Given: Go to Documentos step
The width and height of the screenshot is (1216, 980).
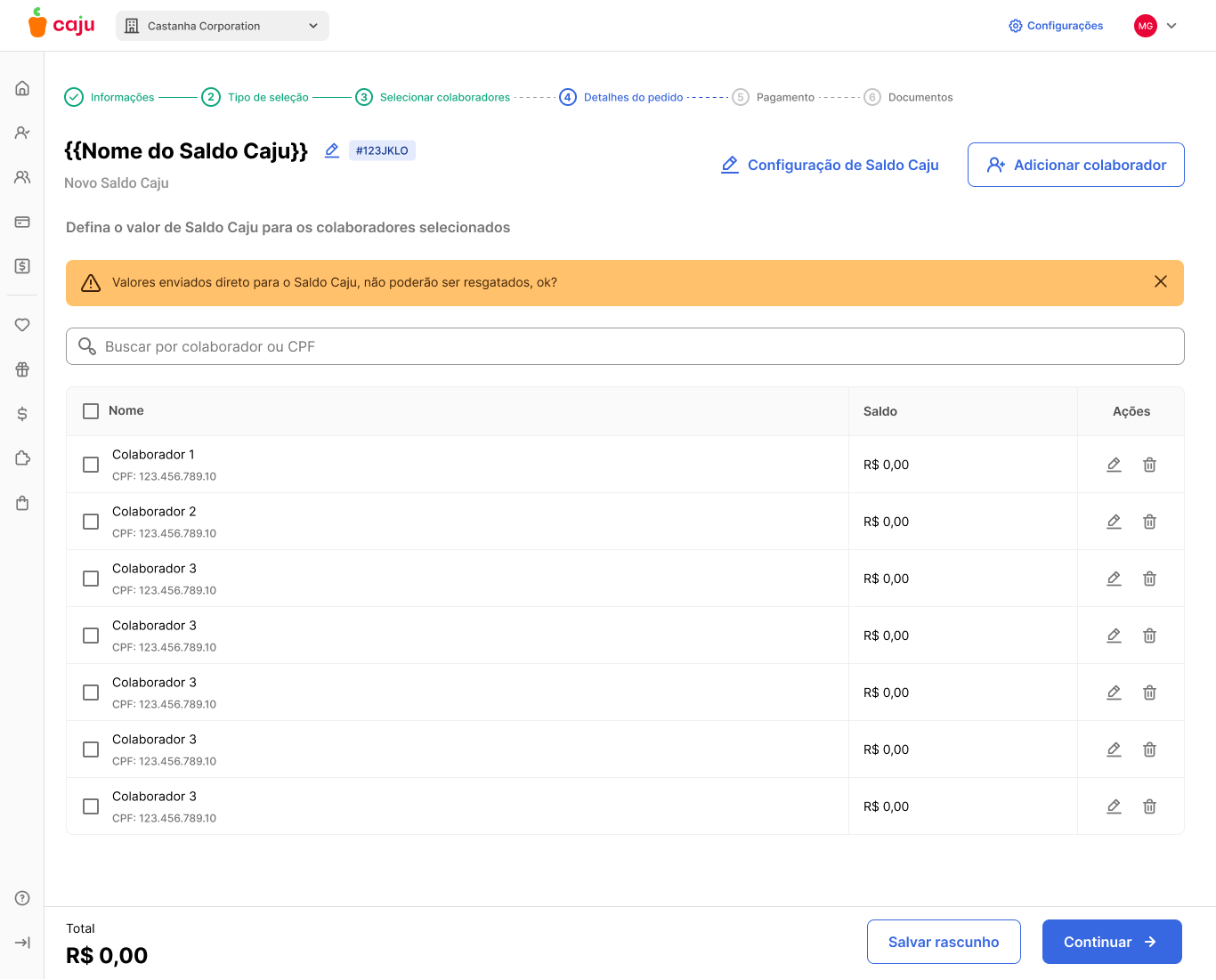Looking at the screenshot, I should (x=908, y=97).
